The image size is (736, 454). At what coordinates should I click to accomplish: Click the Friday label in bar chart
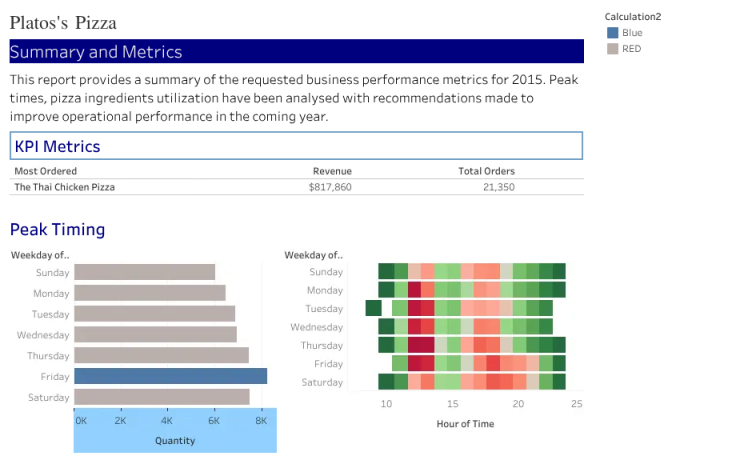[x=55, y=377]
